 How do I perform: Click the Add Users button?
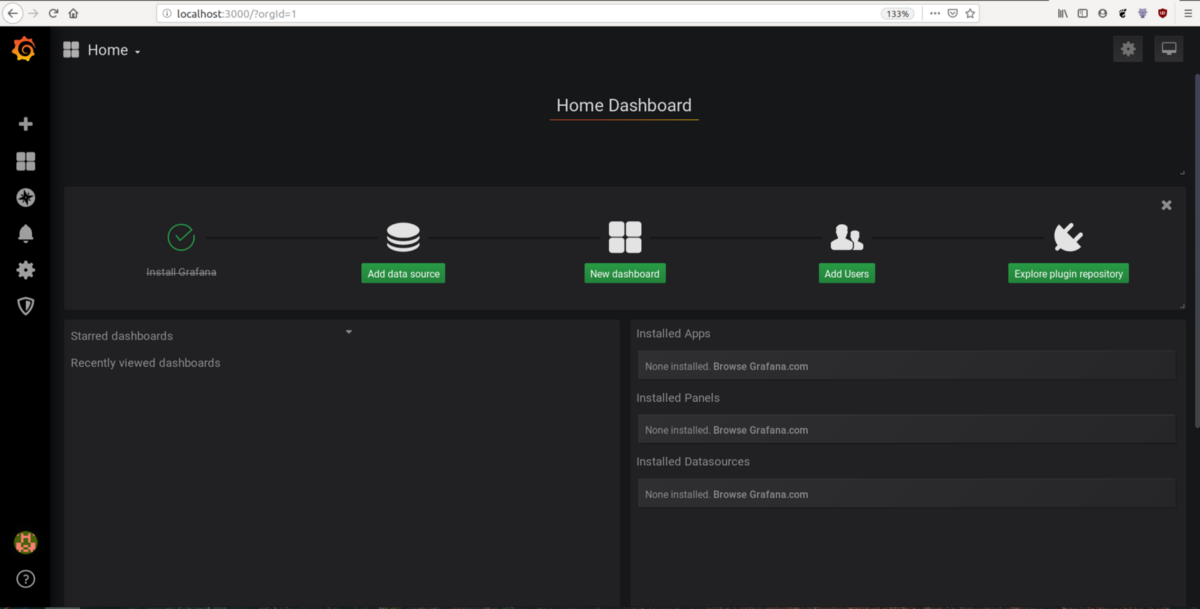[847, 273]
